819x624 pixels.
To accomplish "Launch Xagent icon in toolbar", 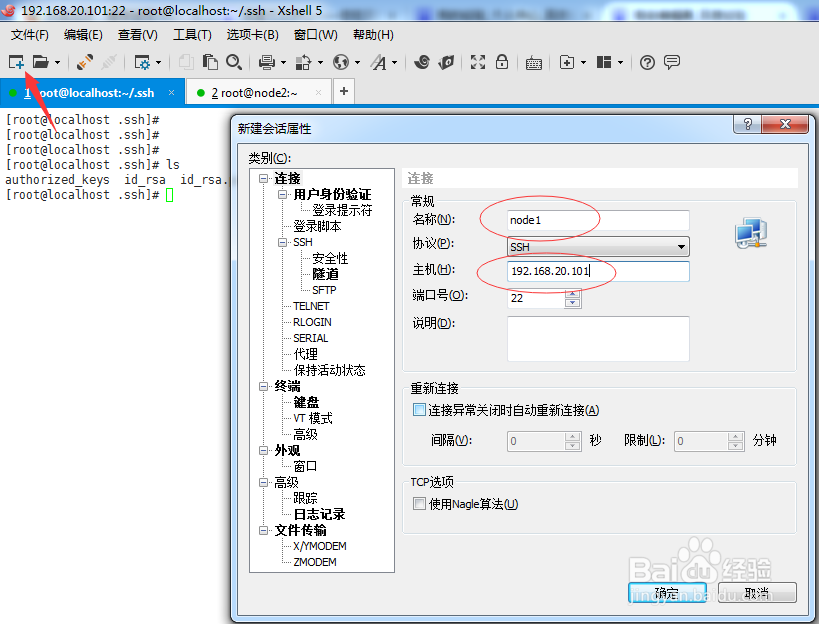I will pyautogui.click(x=446, y=62).
